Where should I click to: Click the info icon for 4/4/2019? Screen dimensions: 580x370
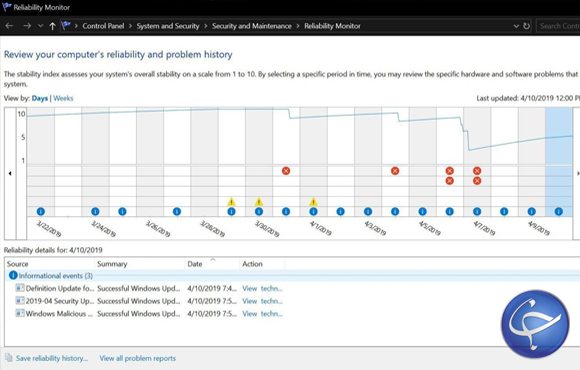395,212
